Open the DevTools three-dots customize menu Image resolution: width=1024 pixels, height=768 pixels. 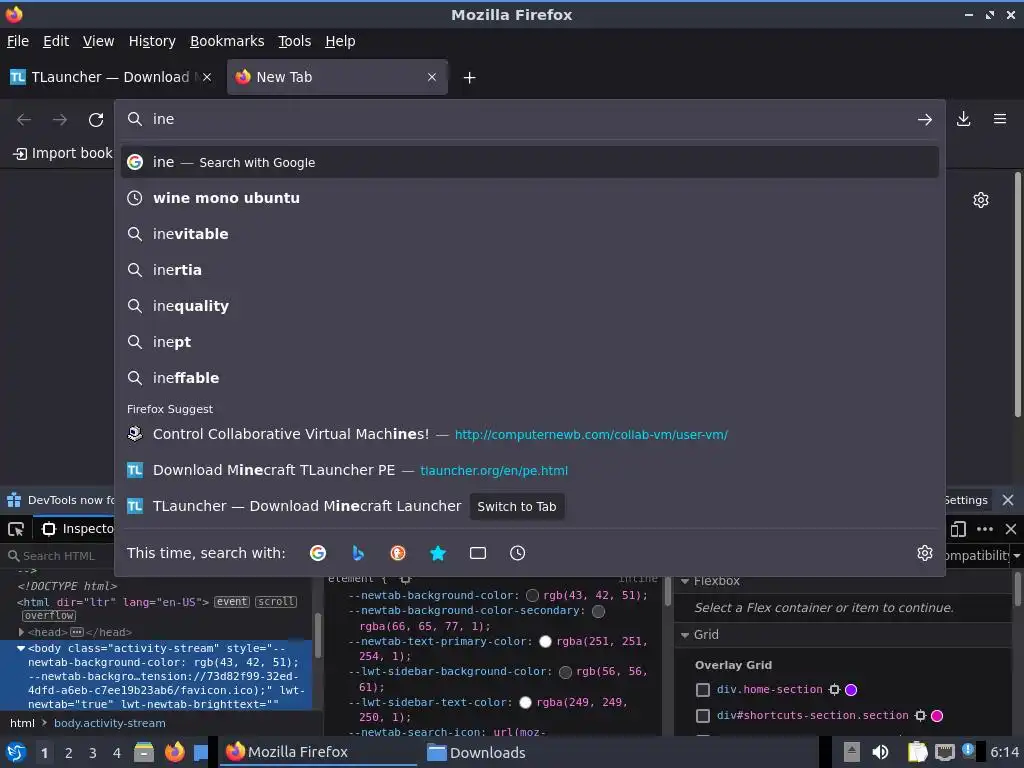[985, 529]
